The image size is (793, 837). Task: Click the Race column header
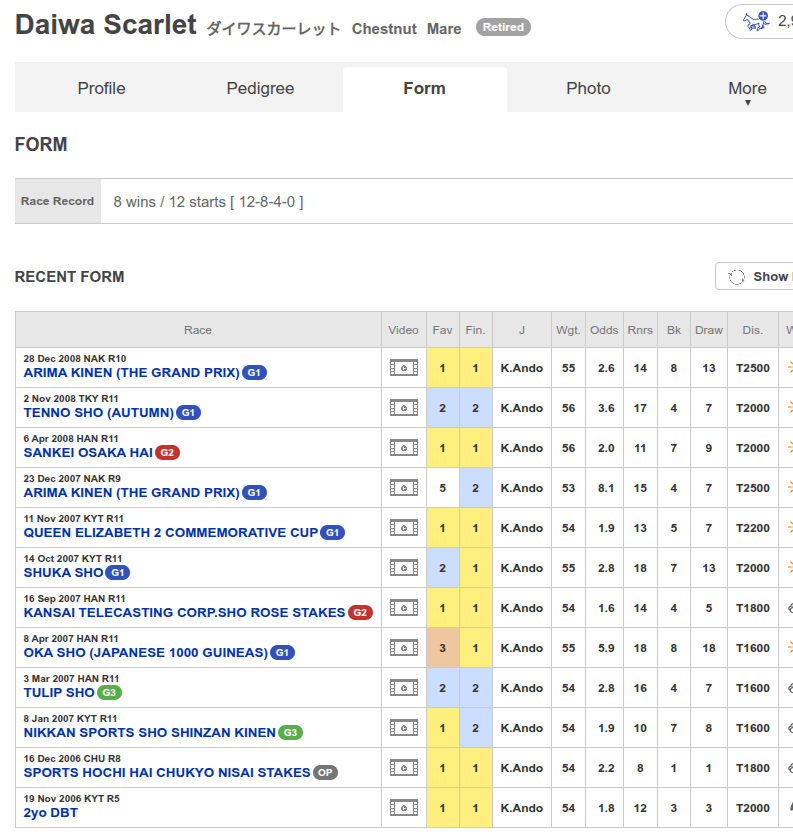(x=198, y=330)
